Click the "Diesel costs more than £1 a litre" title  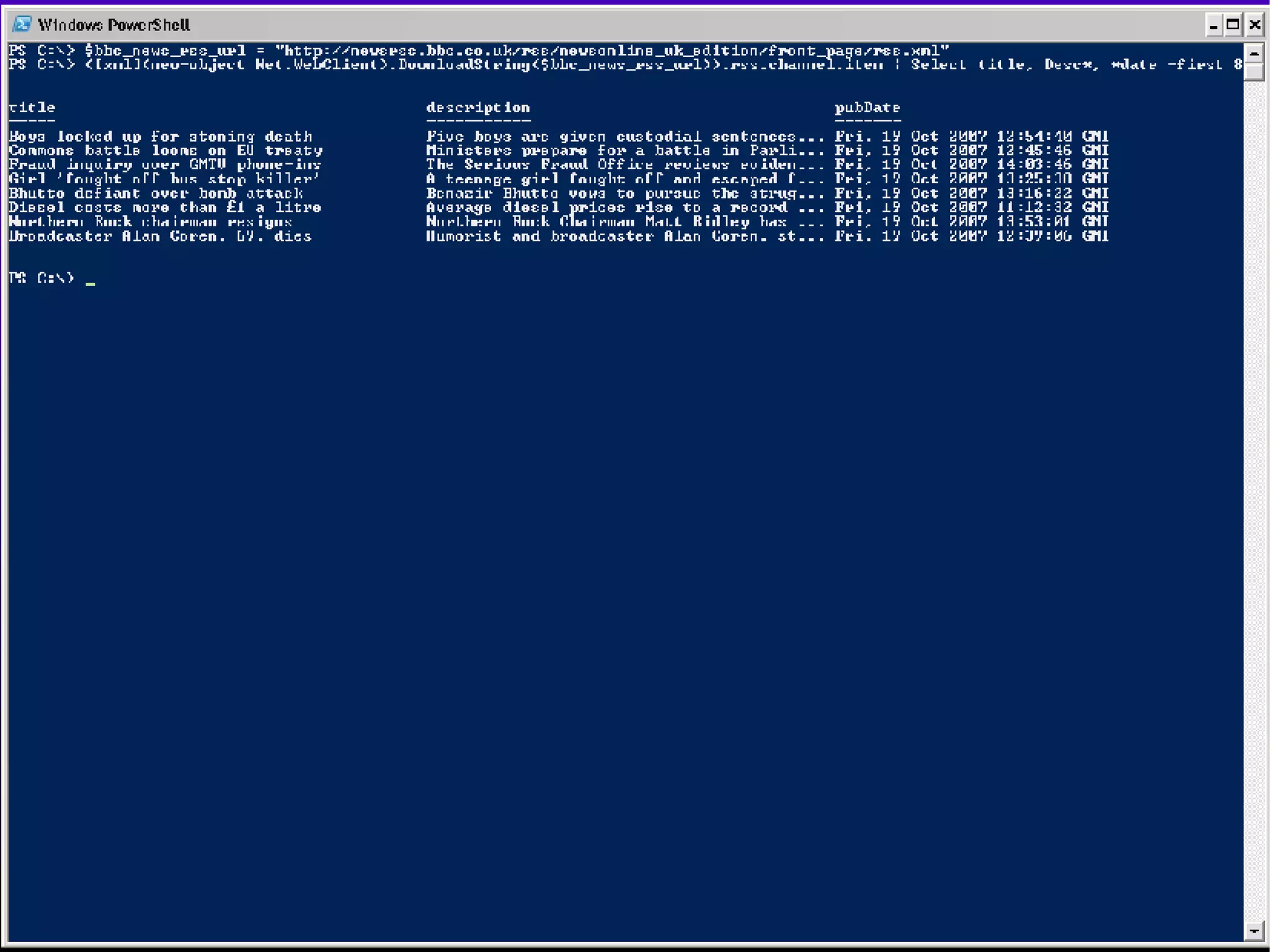click(164, 208)
